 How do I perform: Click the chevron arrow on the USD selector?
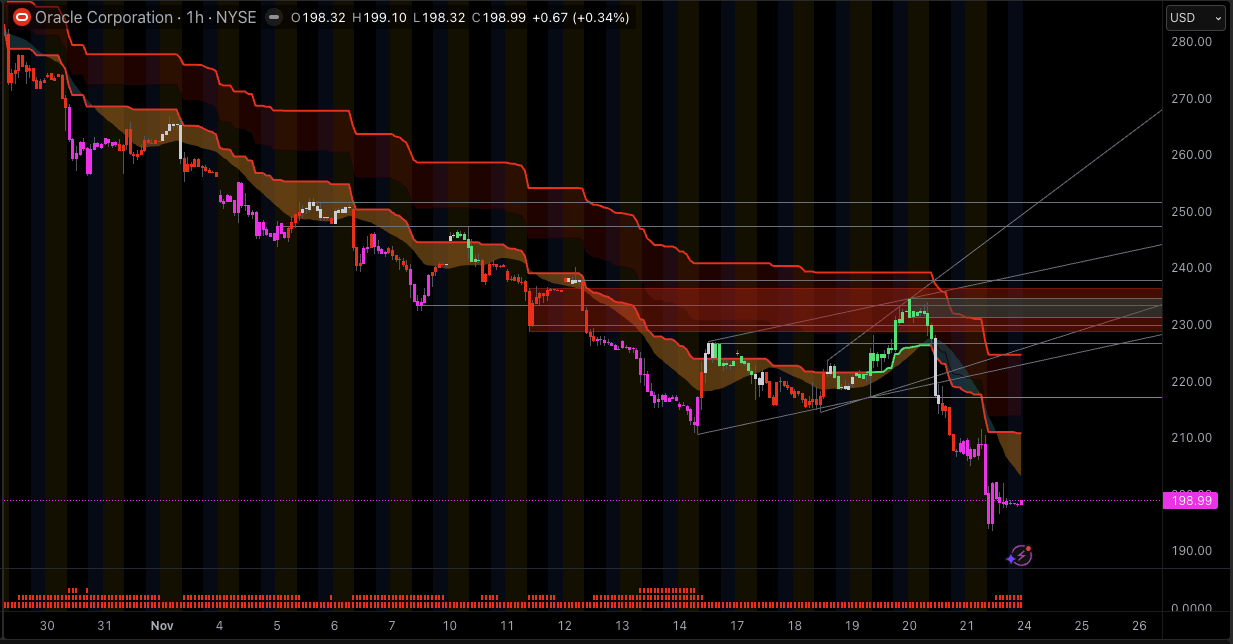pyautogui.click(x=1216, y=17)
